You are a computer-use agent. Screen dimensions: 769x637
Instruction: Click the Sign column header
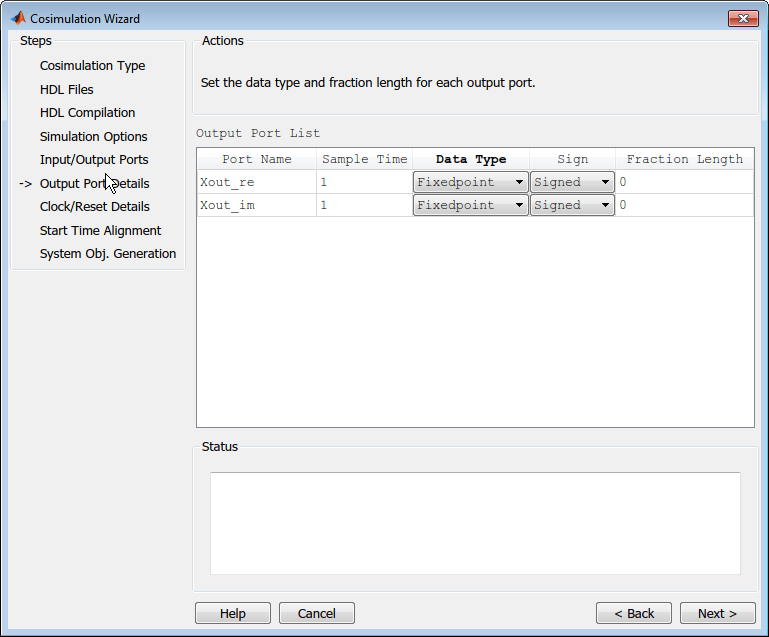(x=572, y=159)
